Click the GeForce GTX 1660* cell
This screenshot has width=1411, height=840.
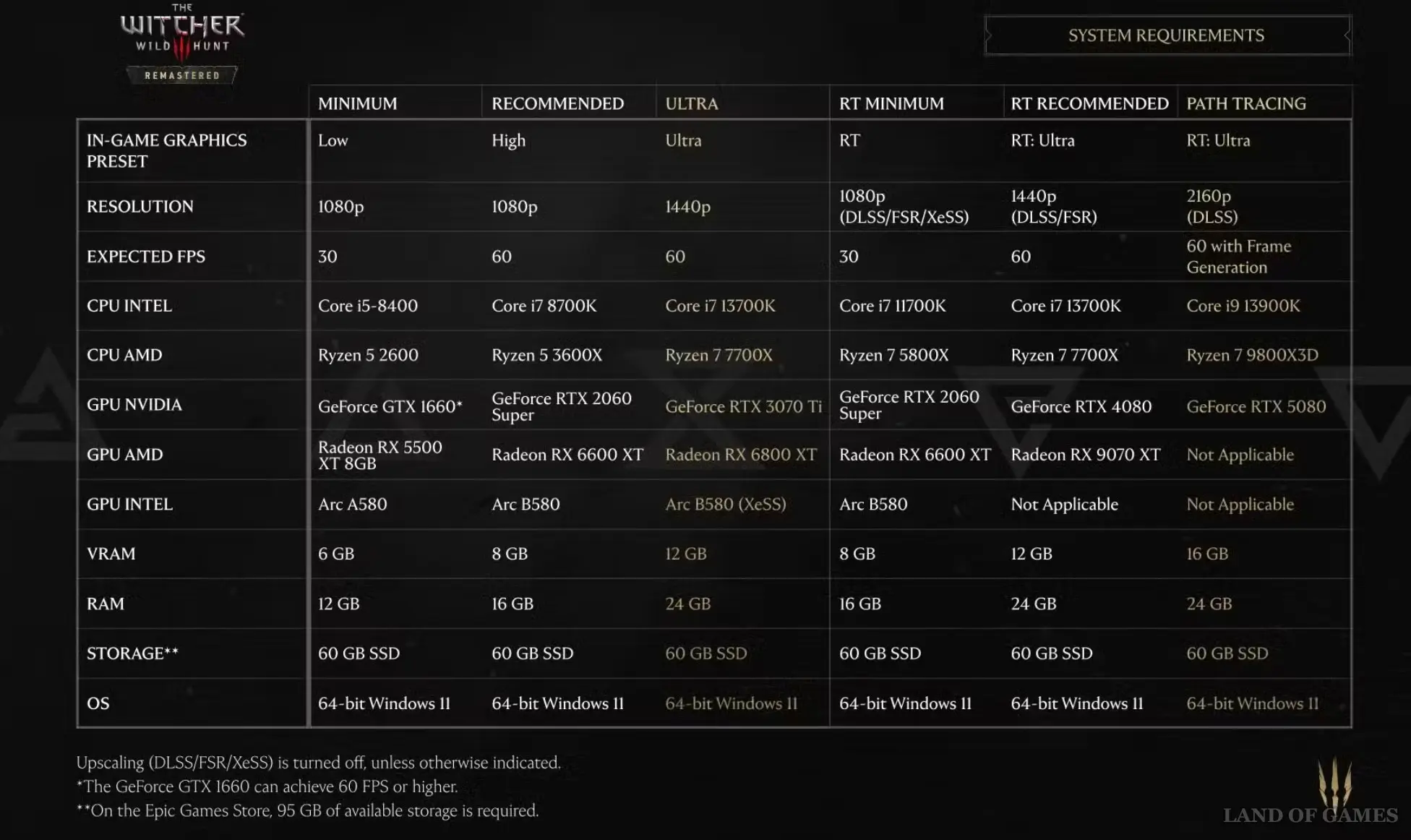(x=390, y=406)
